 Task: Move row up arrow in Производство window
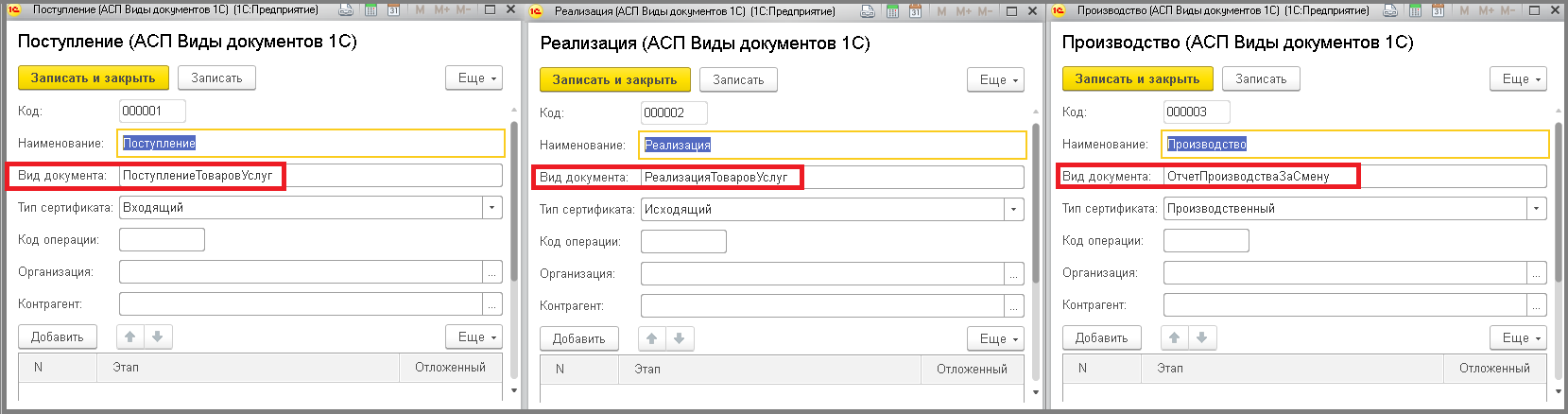(1174, 337)
